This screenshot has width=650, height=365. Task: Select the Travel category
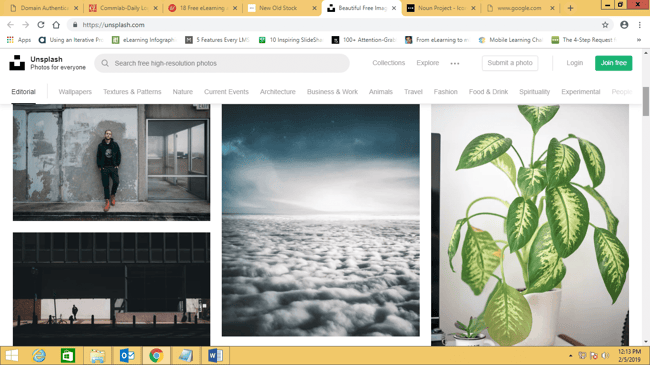point(413,92)
